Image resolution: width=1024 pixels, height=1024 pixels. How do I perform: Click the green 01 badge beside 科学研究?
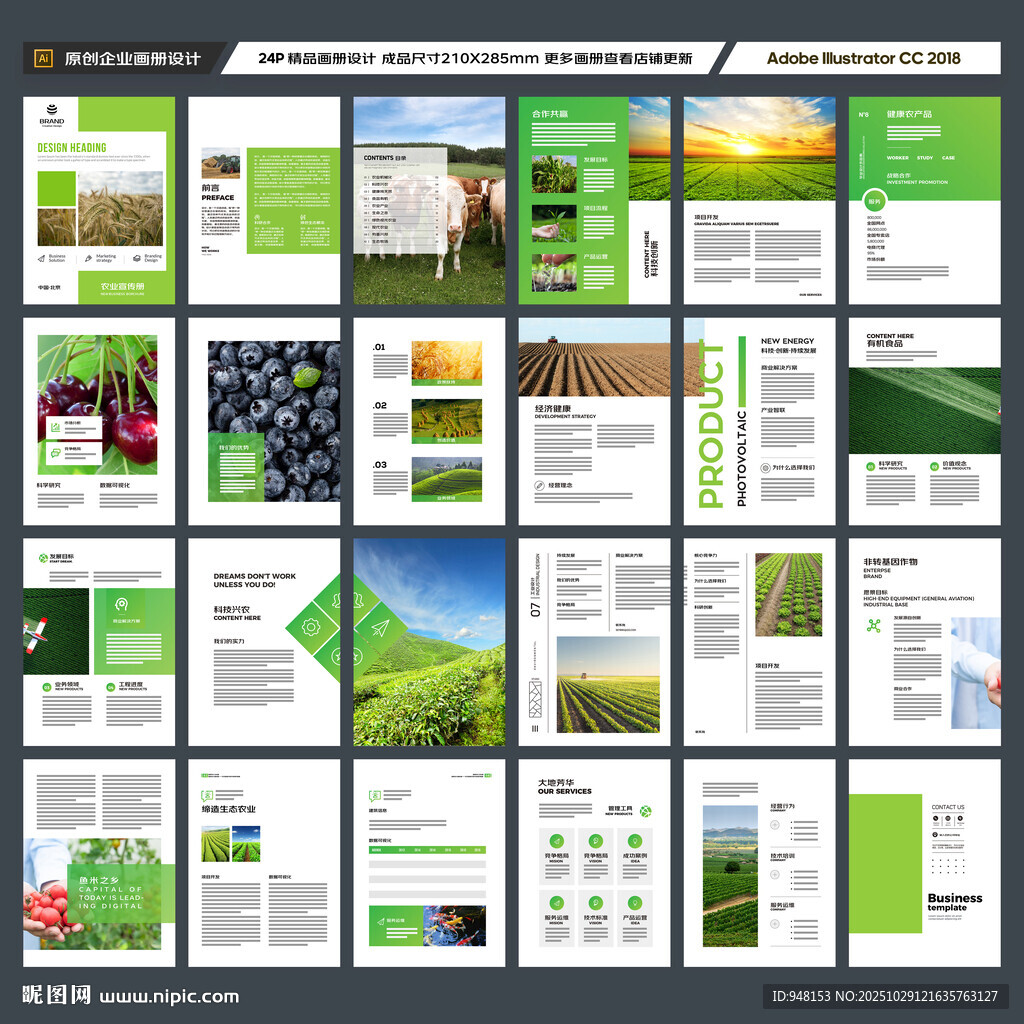(870, 466)
